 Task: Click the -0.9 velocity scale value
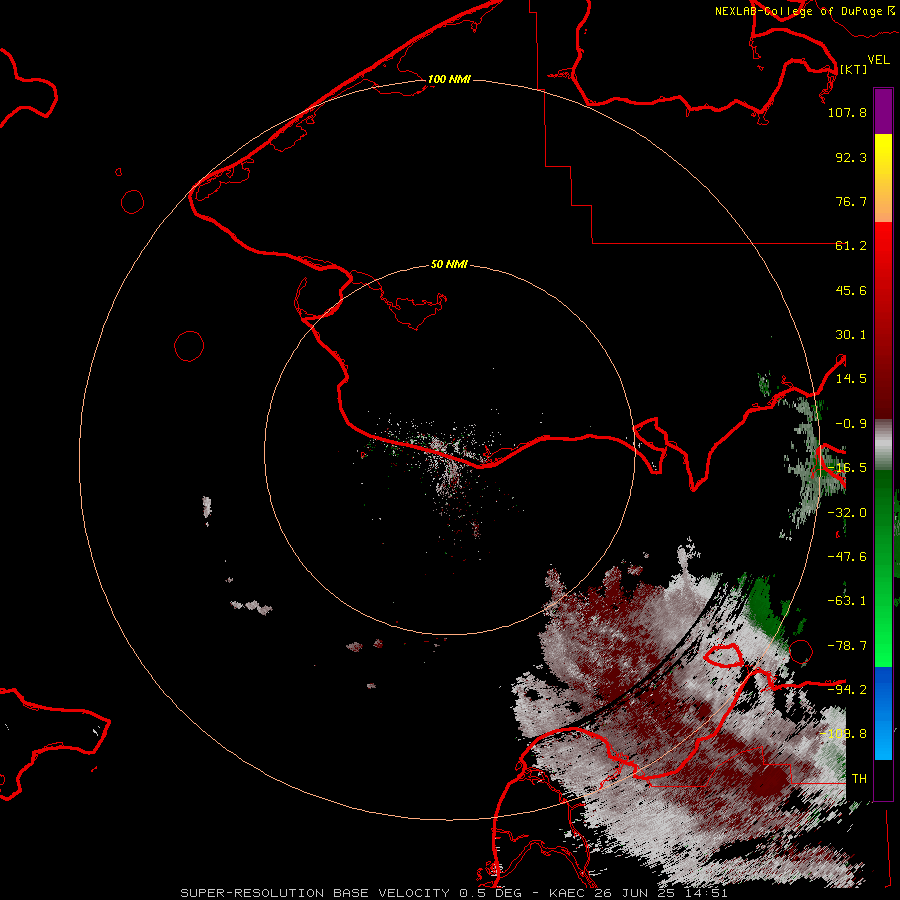coord(851,424)
